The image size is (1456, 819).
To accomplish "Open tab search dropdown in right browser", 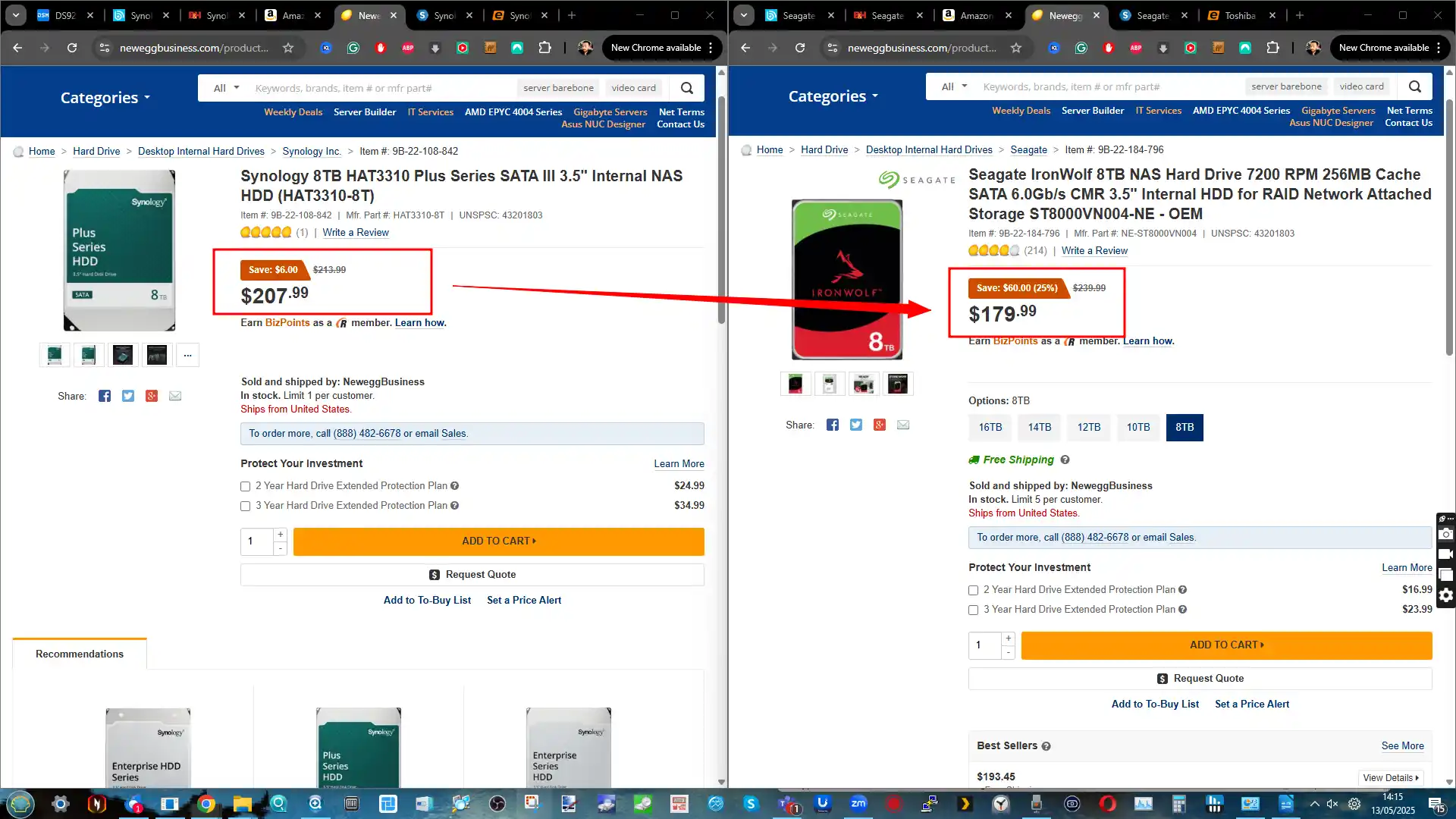I will point(744,15).
